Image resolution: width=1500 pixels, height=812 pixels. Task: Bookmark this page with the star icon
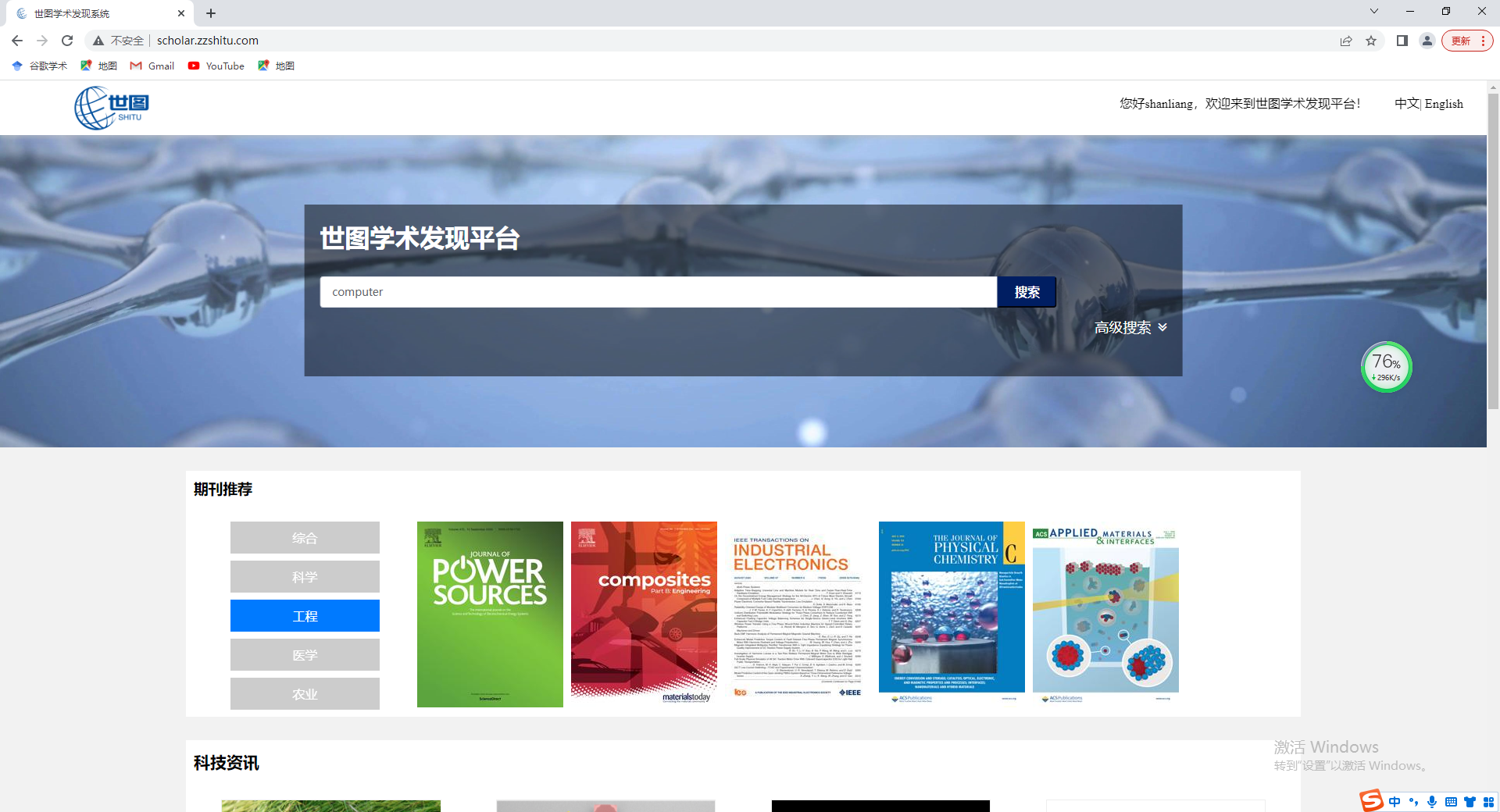point(1371,41)
